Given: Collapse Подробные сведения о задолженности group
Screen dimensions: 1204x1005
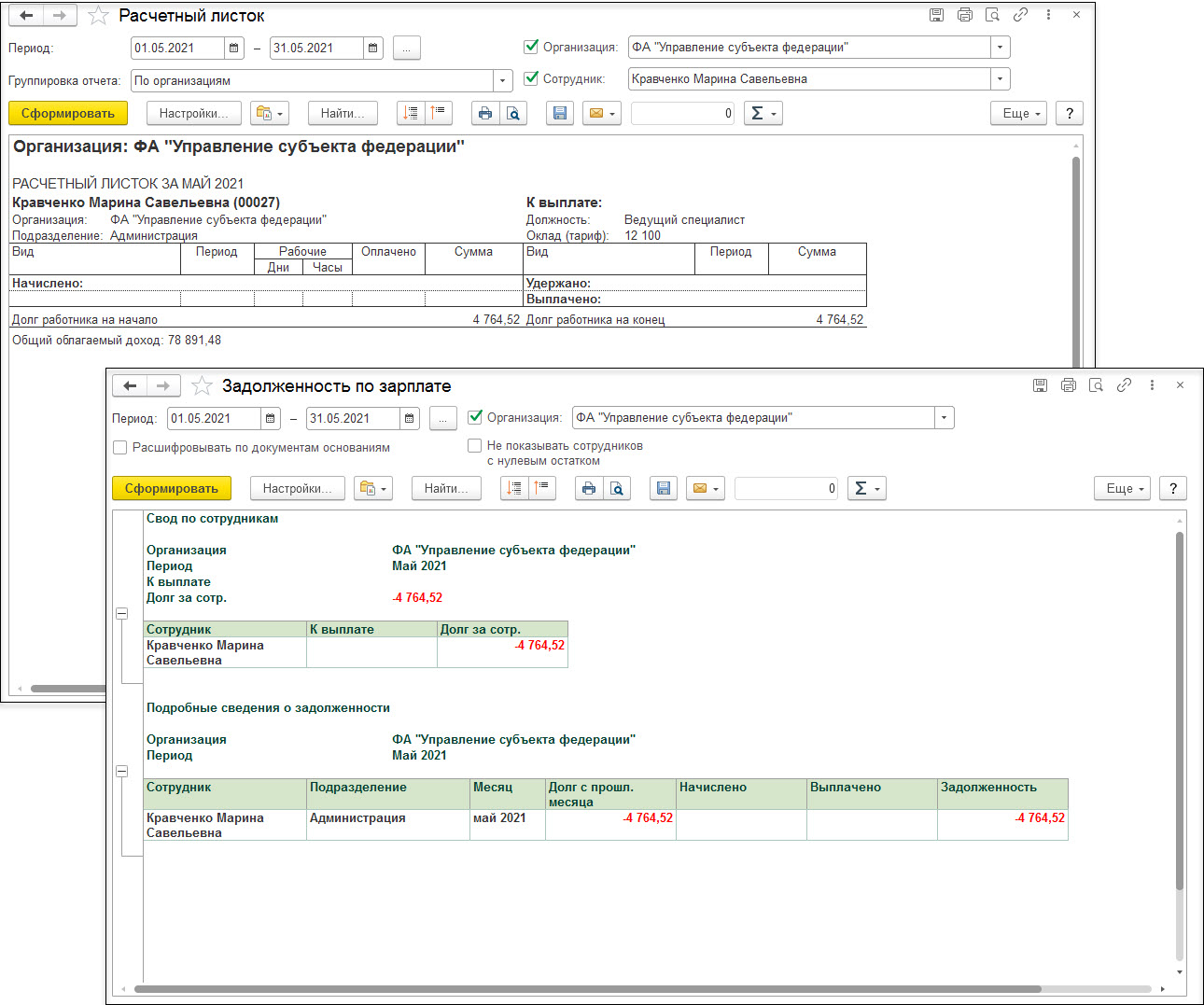Looking at the screenshot, I should tap(121, 771).
